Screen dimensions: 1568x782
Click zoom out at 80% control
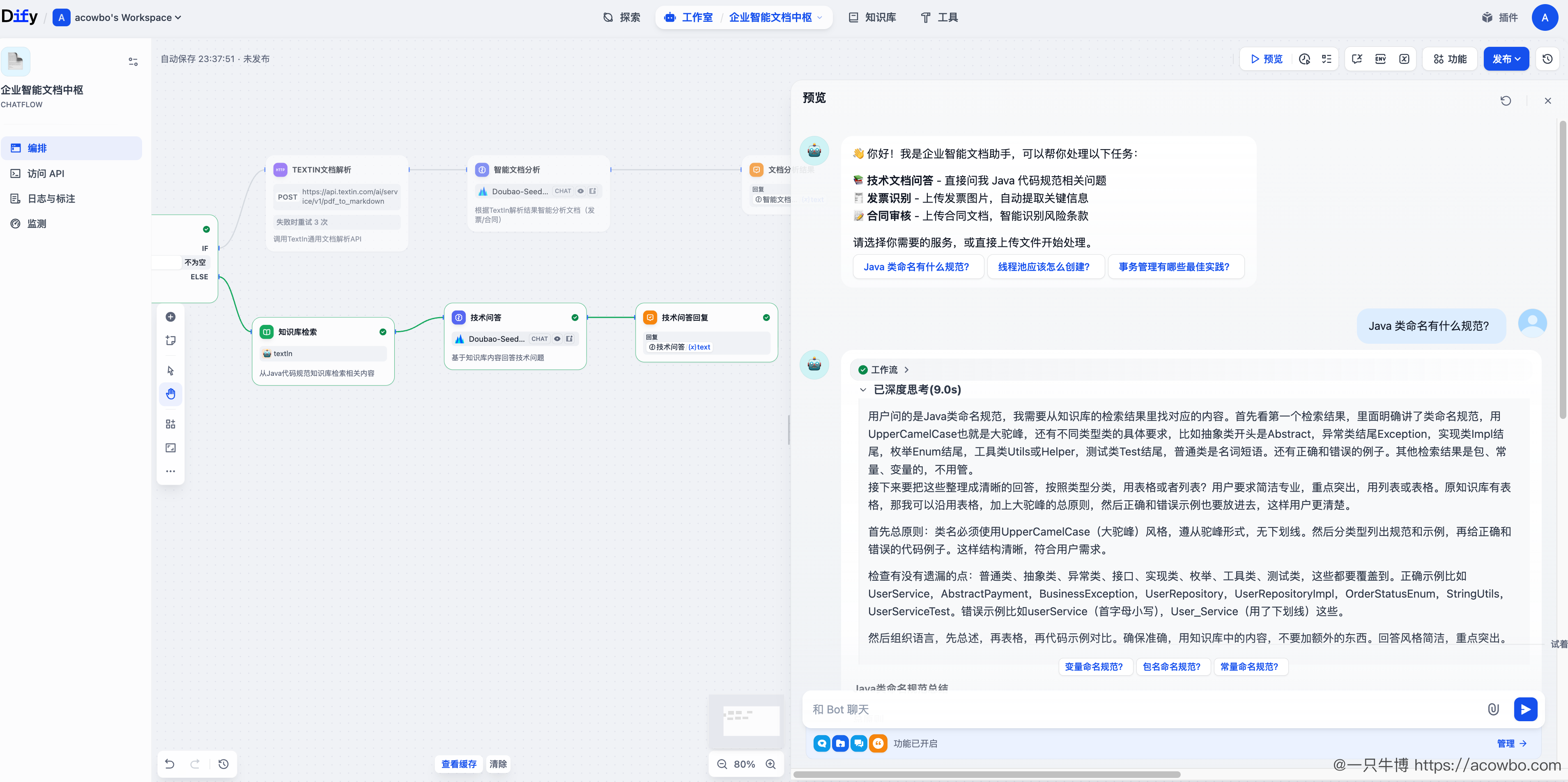click(722, 764)
